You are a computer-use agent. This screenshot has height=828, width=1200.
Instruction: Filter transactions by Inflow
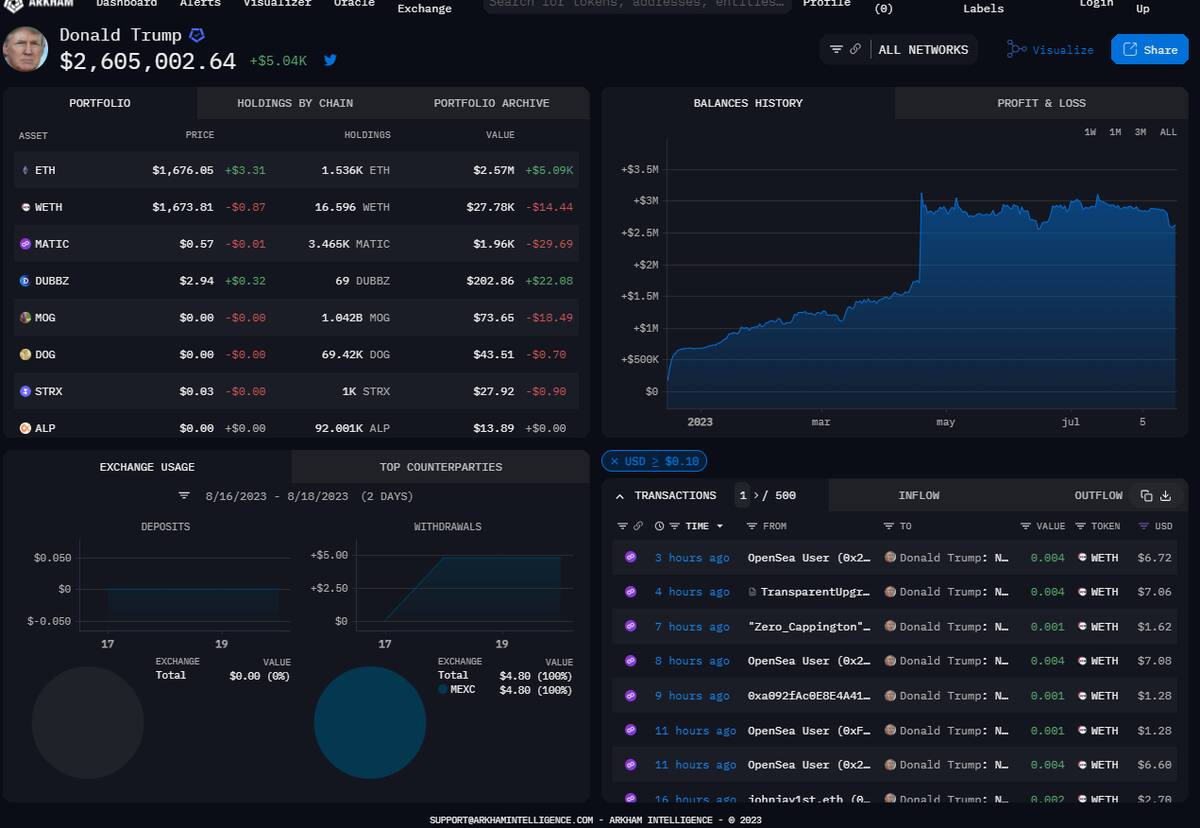pos(919,495)
